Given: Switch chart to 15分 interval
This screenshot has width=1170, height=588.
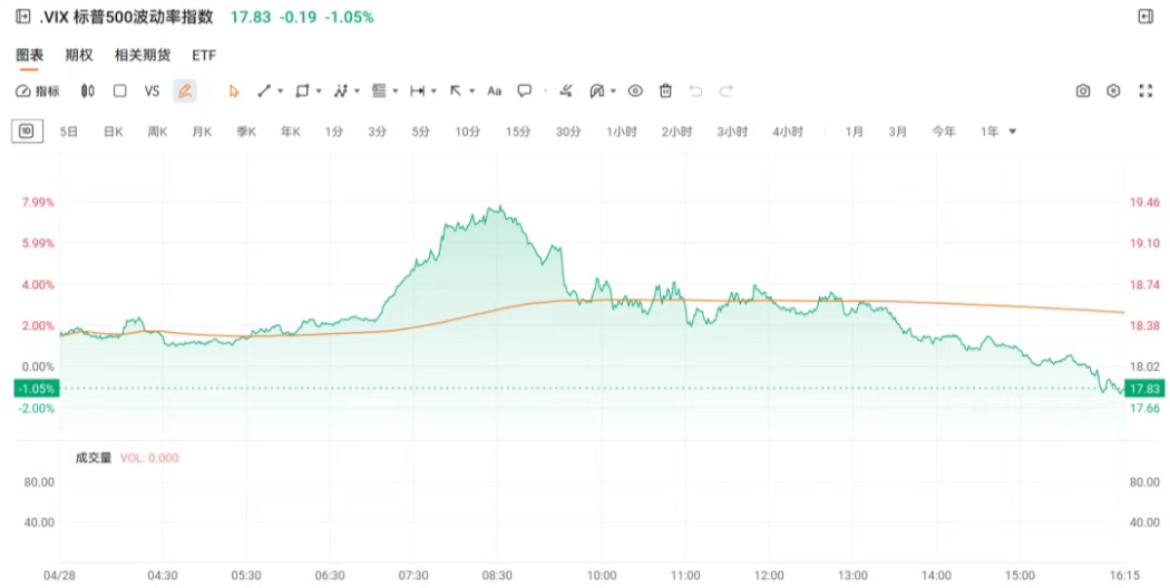Looking at the screenshot, I should tap(518, 131).
